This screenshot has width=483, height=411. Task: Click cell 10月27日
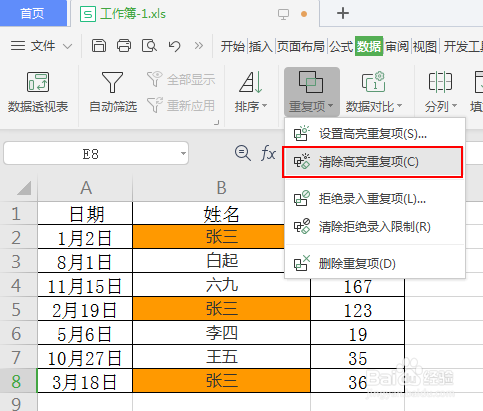(x=85, y=357)
